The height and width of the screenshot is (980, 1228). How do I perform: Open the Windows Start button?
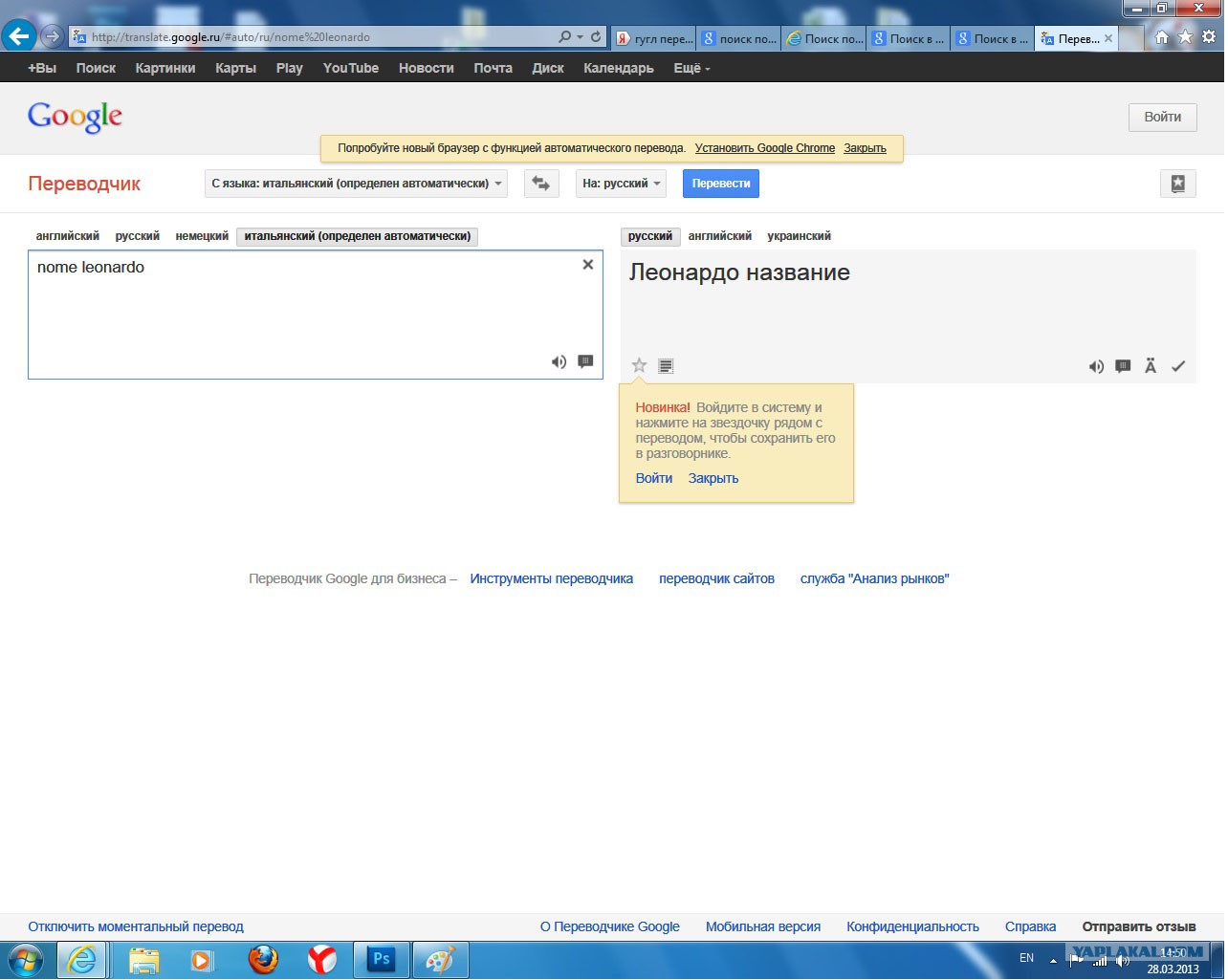tap(25, 960)
